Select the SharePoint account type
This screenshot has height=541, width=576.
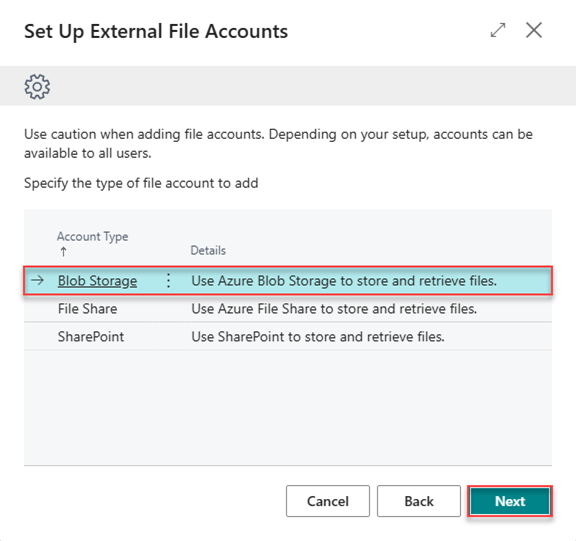pos(91,337)
